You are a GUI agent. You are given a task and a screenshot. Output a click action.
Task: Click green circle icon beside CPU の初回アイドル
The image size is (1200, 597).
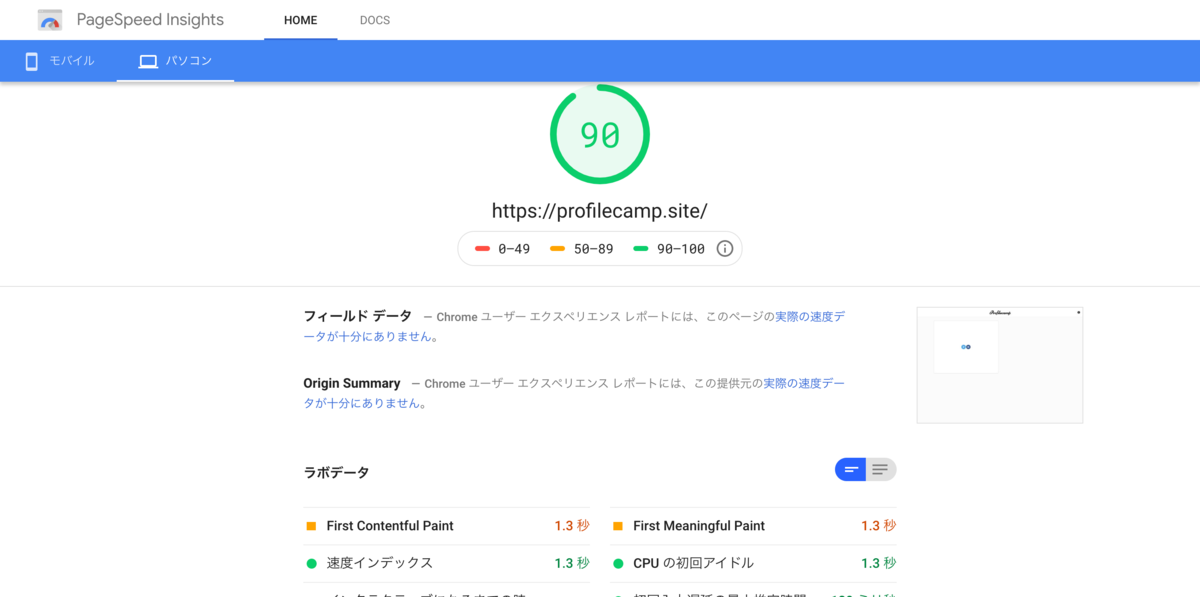[x=618, y=563]
